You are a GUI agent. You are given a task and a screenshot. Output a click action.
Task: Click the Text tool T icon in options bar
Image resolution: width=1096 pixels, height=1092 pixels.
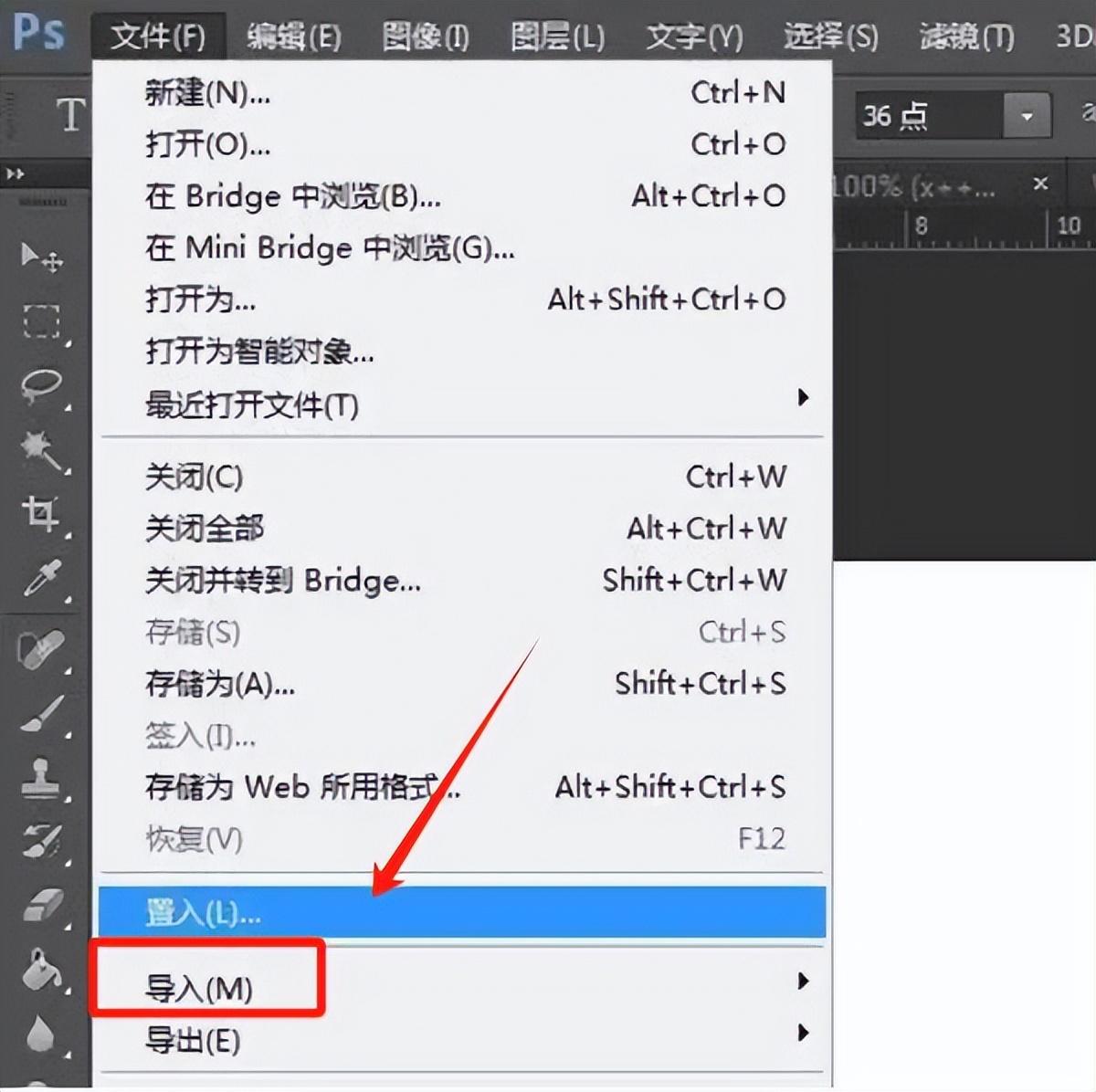[x=71, y=116]
